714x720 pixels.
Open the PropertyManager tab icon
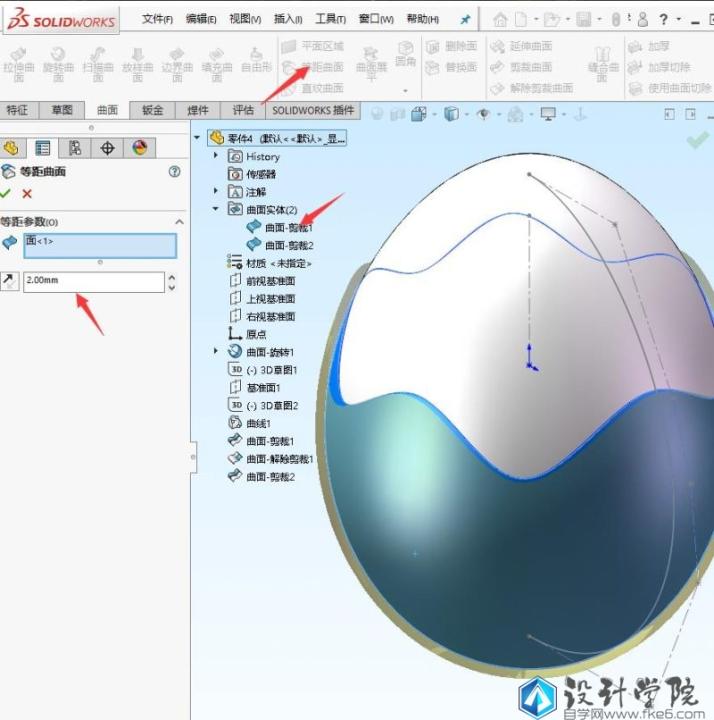pyautogui.click(x=43, y=148)
